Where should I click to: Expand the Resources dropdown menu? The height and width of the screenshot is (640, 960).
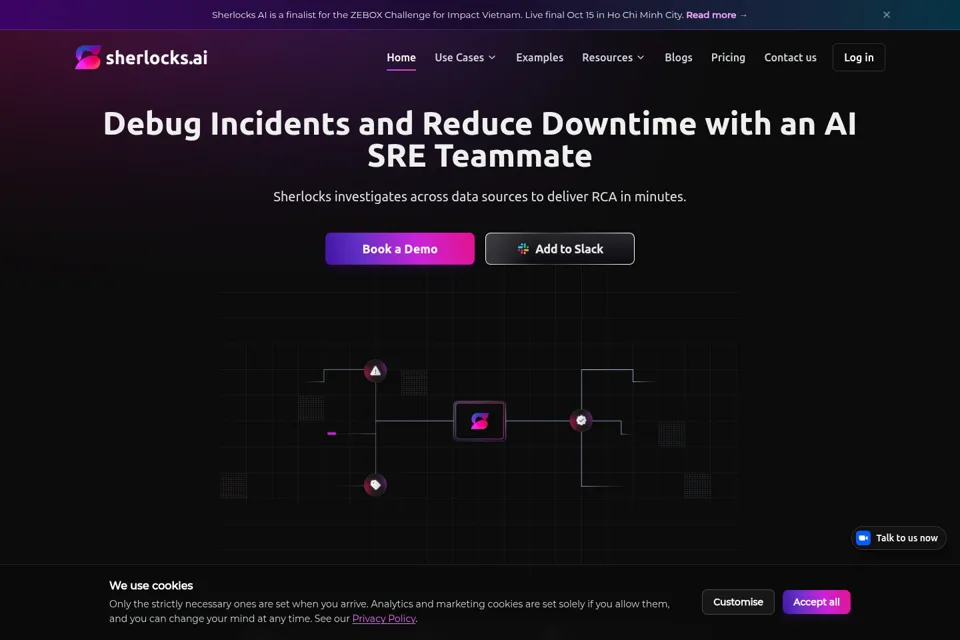(613, 58)
